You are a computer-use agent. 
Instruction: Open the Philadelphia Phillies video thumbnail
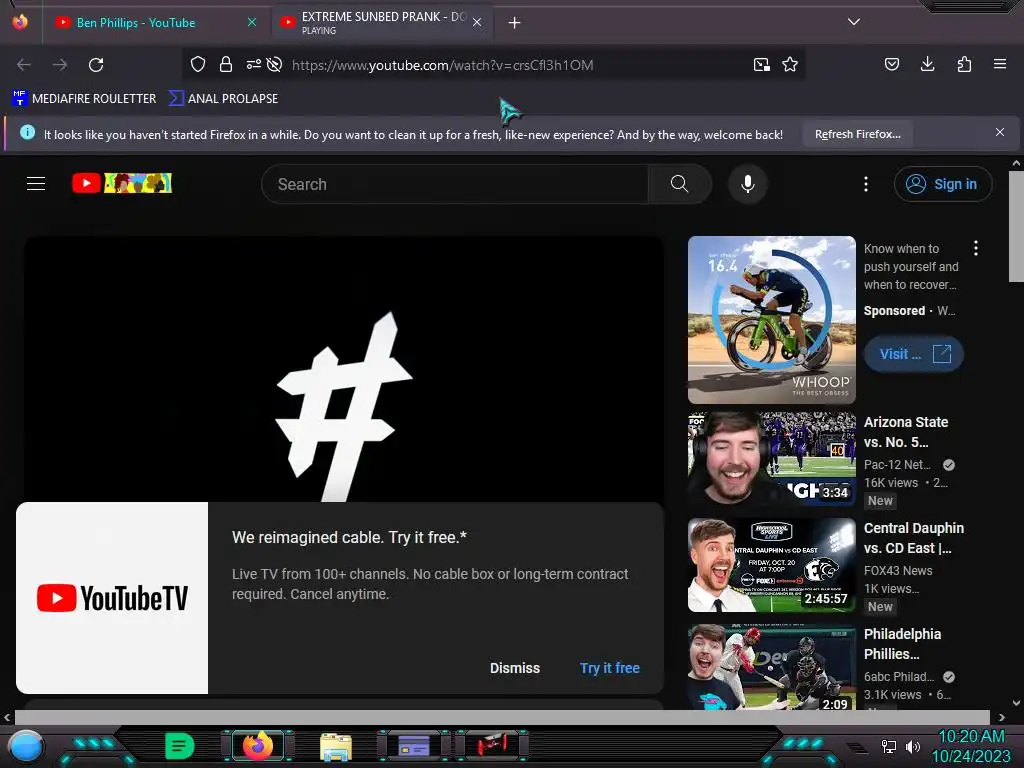tap(771, 667)
